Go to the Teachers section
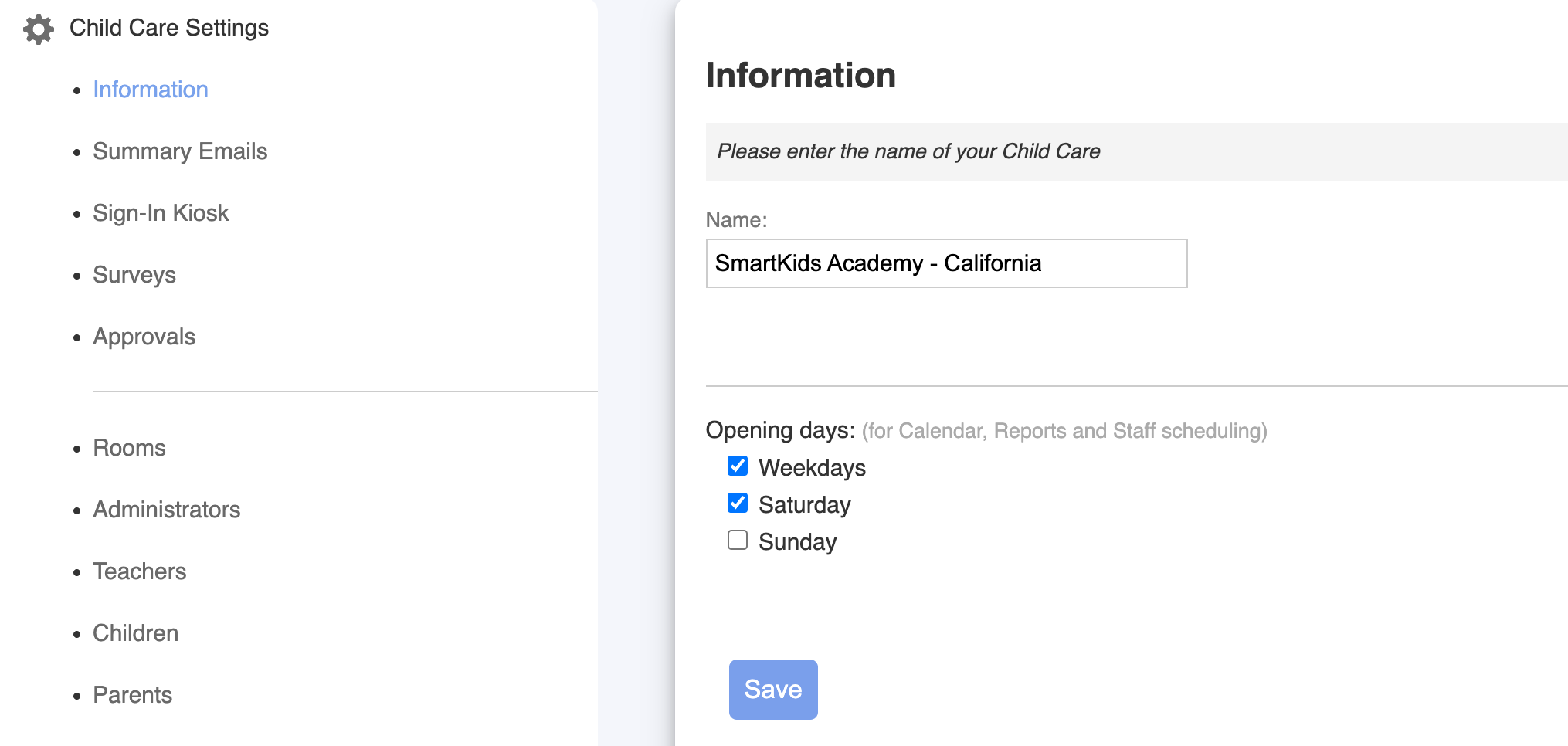 click(x=139, y=571)
